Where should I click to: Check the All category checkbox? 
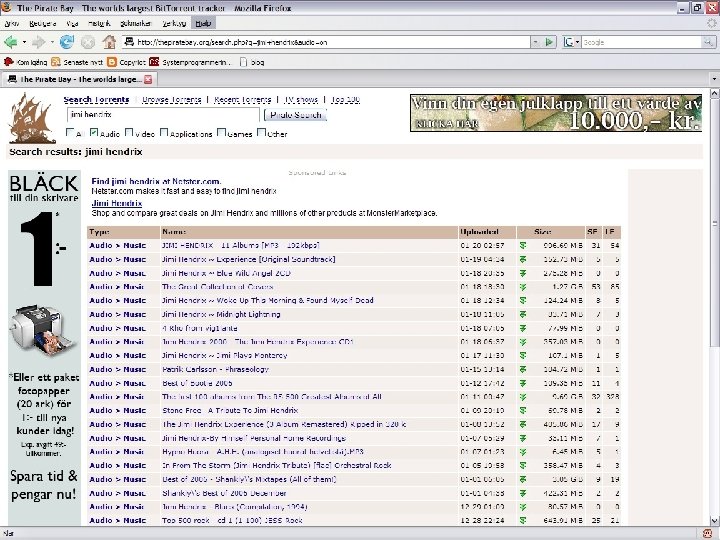coord(70,133)
